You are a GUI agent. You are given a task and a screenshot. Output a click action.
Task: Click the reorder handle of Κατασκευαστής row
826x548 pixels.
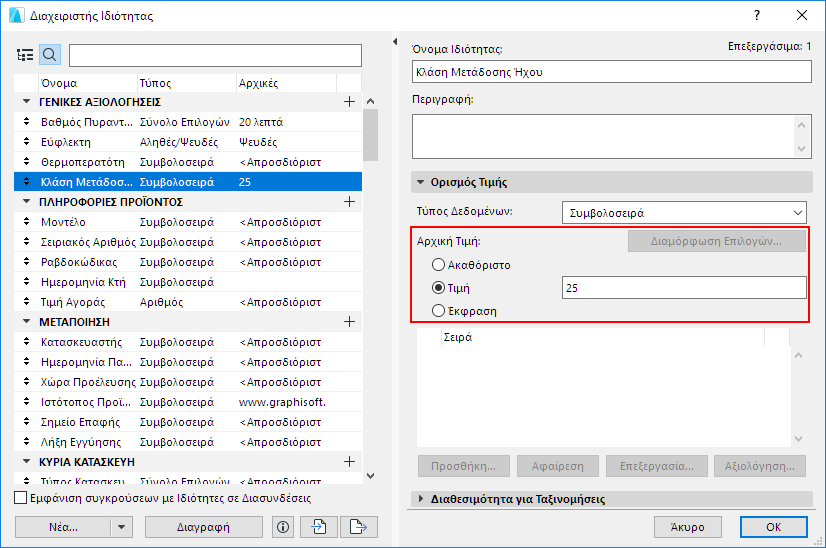click(x=26, y=342)
